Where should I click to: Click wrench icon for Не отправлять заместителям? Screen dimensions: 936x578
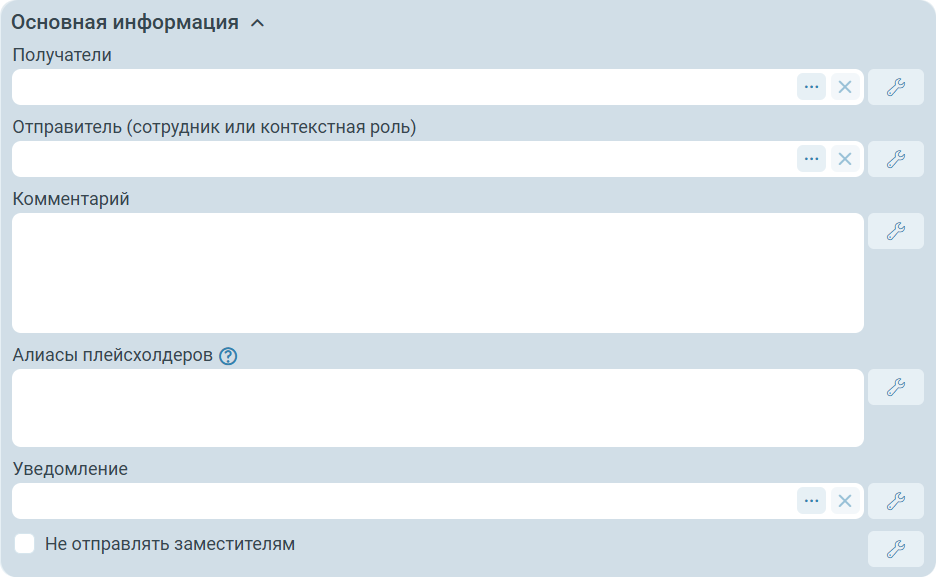click(895, 549)
